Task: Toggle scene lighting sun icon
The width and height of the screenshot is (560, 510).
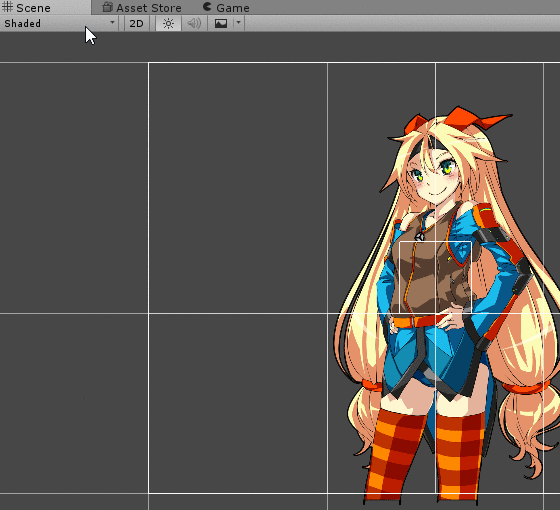Action: tap(168, 24)
